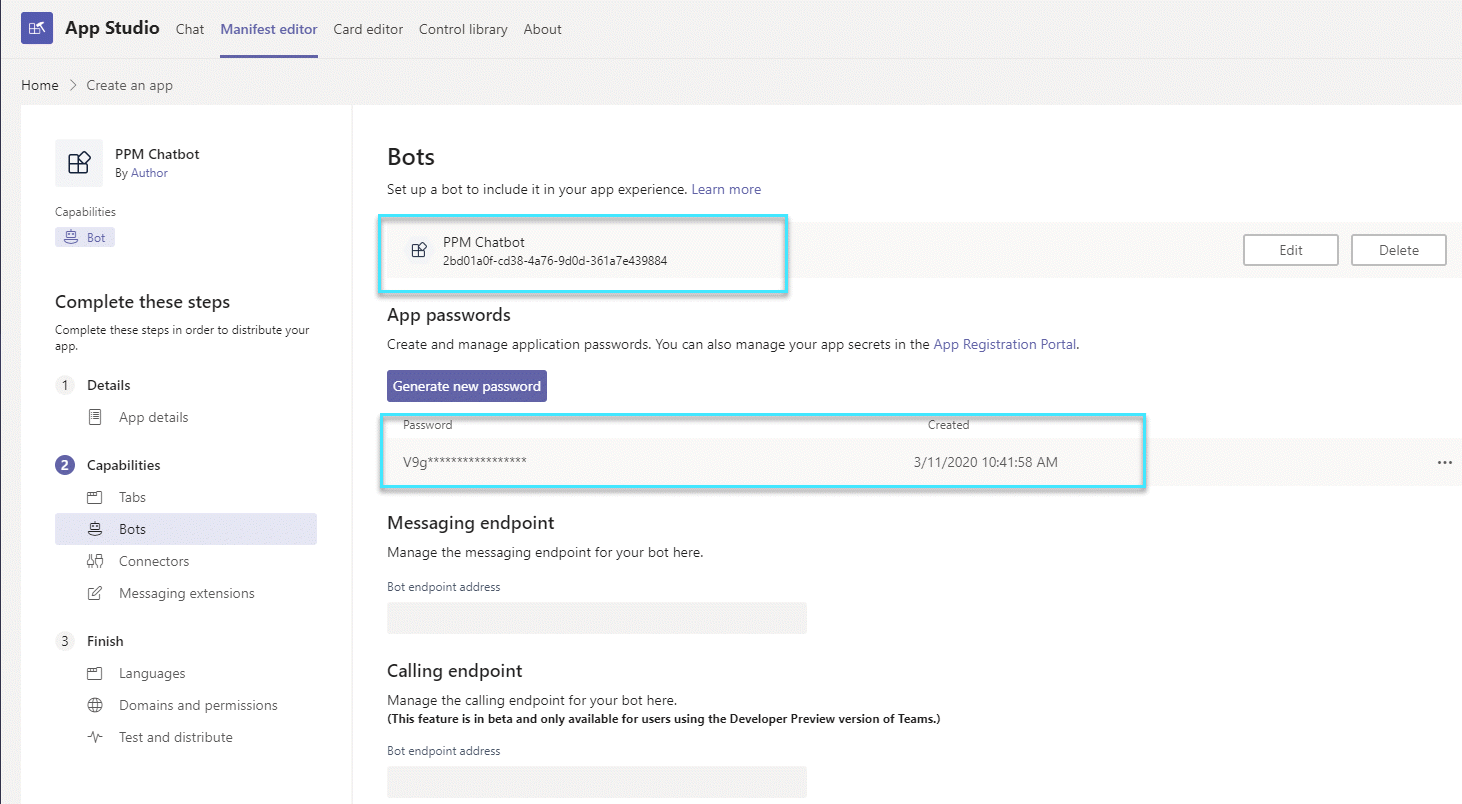Open the Learn more link

[x=726, y=189]
